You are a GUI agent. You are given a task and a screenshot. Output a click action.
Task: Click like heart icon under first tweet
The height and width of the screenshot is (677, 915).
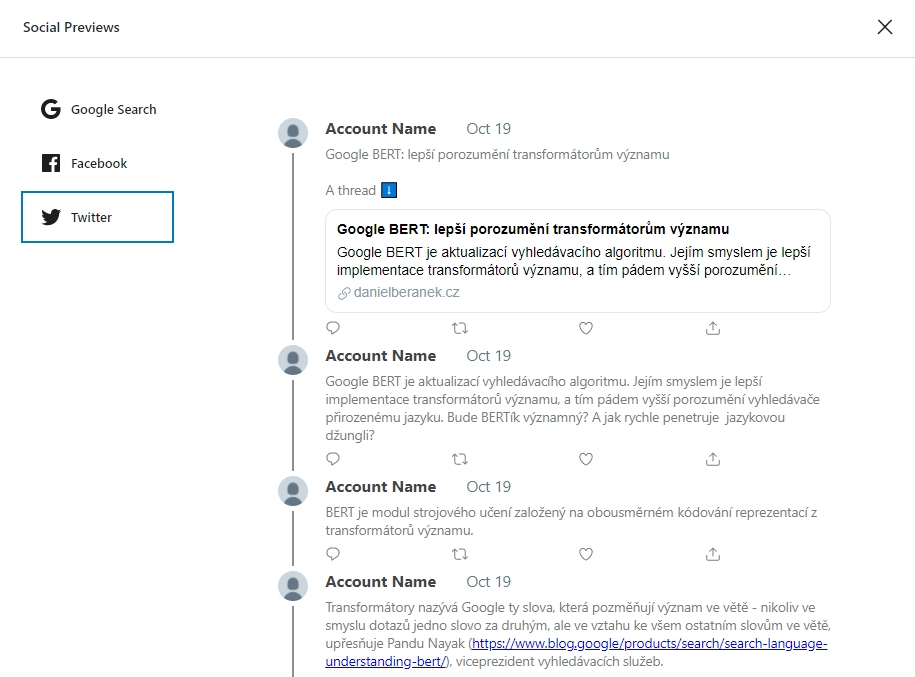point(586,328)
